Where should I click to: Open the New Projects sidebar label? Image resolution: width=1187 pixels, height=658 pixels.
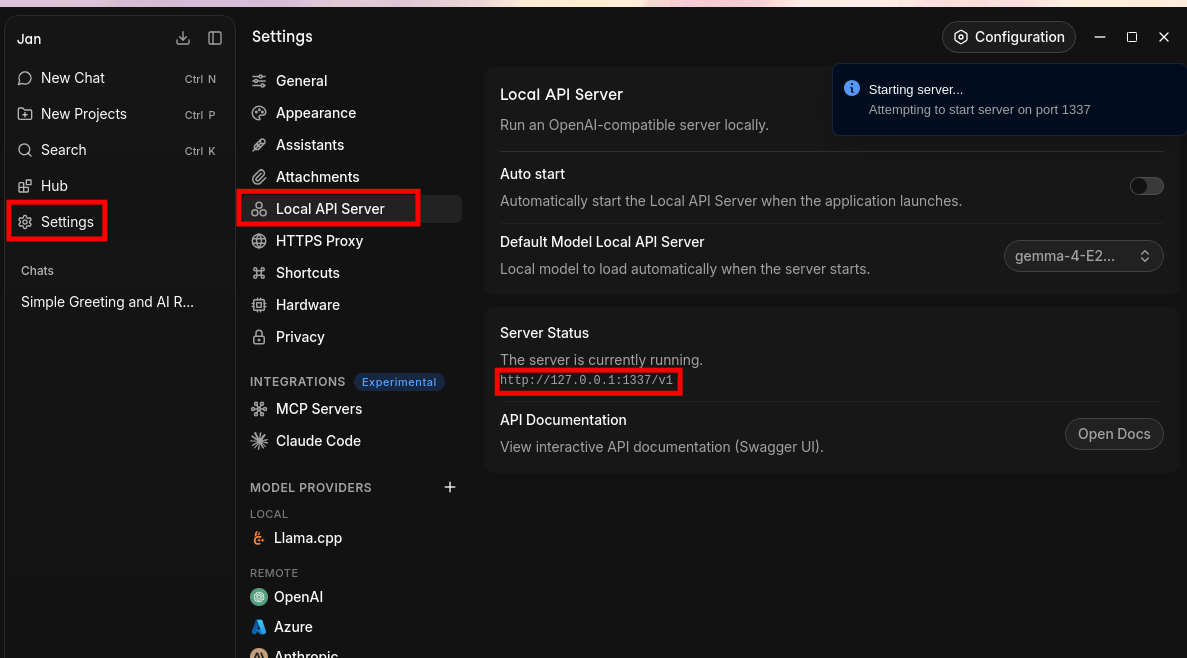pyautogui.click(x=83, y=114)
